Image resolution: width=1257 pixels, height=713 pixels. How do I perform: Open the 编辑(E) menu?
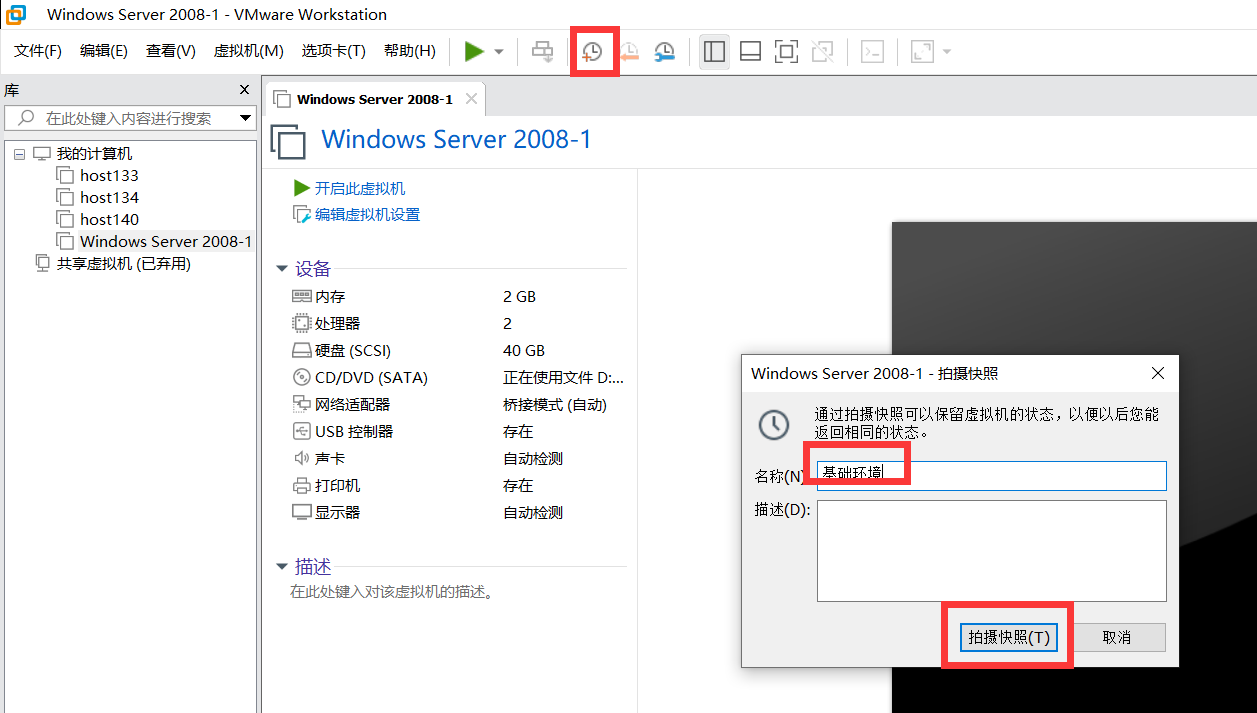click(x=104, y=51)
